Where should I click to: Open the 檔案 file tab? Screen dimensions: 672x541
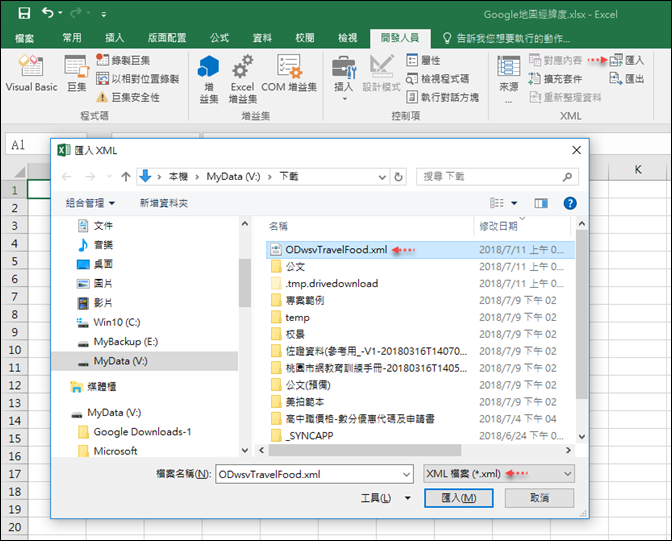coord(24,38)
